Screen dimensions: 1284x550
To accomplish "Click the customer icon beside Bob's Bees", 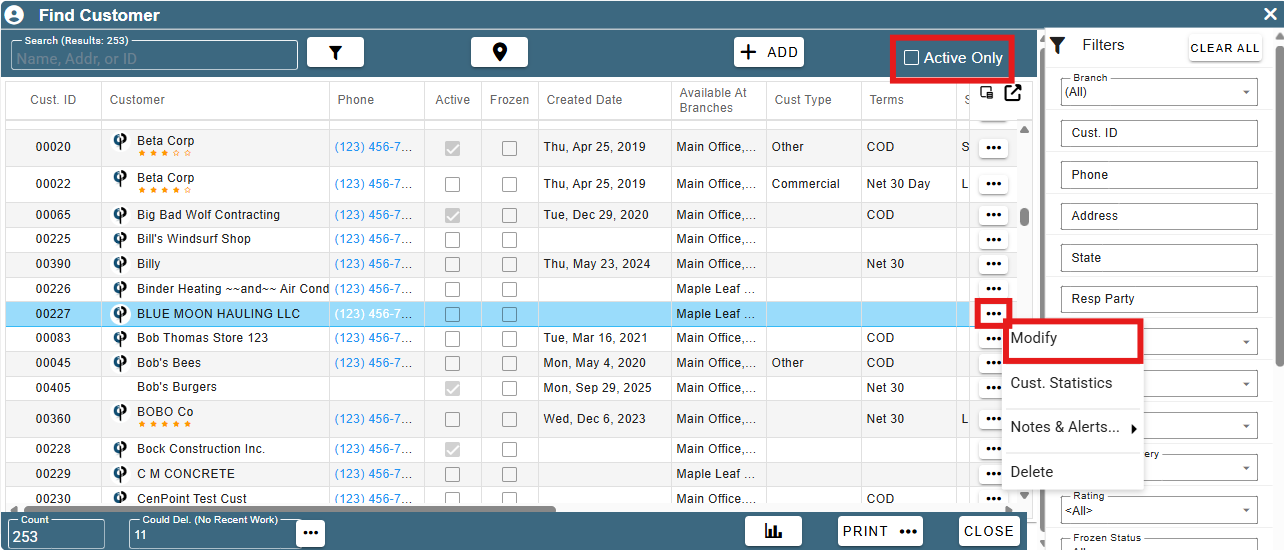I will (x=120, y=363).
